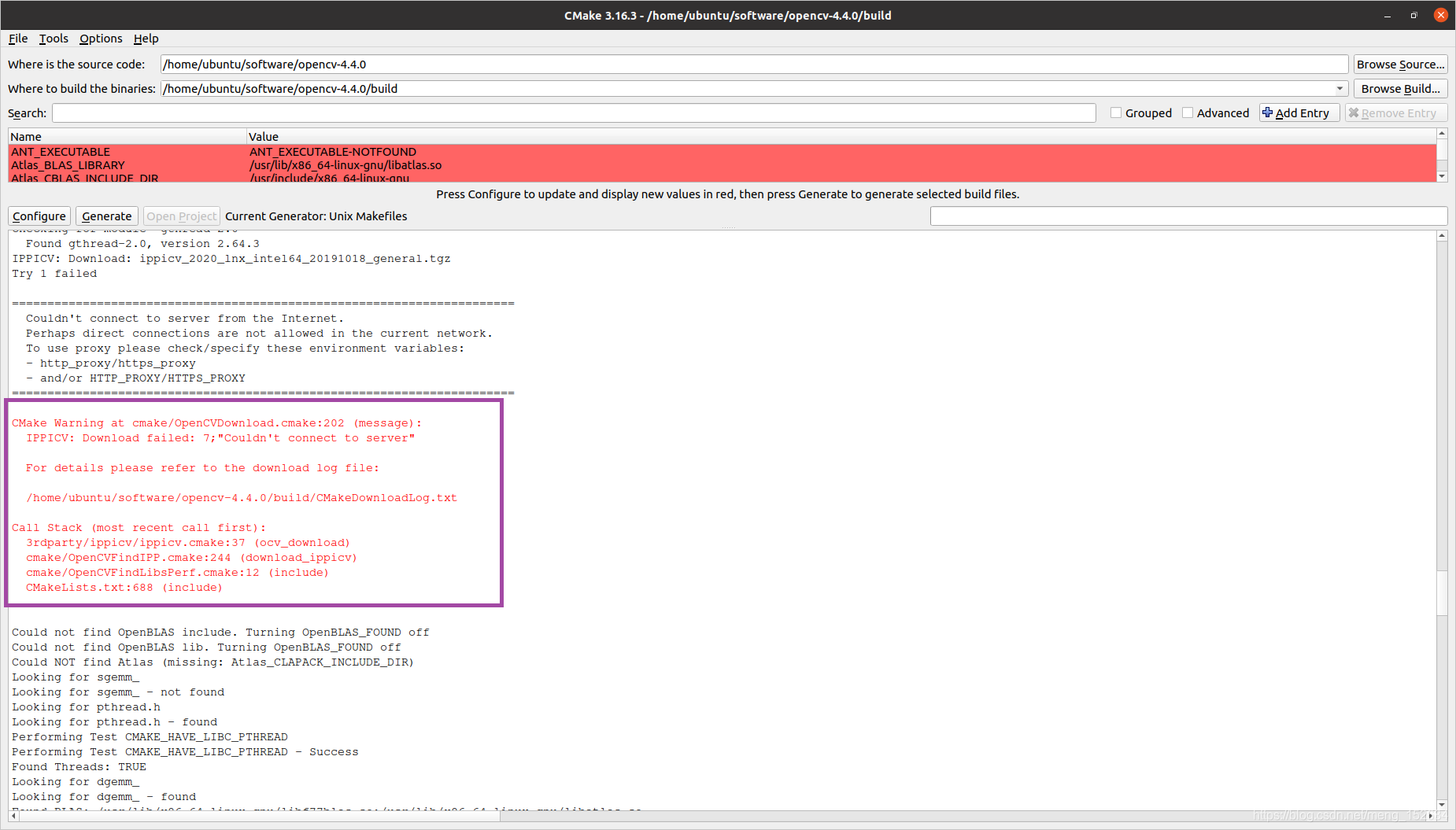The width and height of the screenshot is (1456, 830).
Task: Click the 'Try 1 failed' log line
Action: click(x=54, y=274)
